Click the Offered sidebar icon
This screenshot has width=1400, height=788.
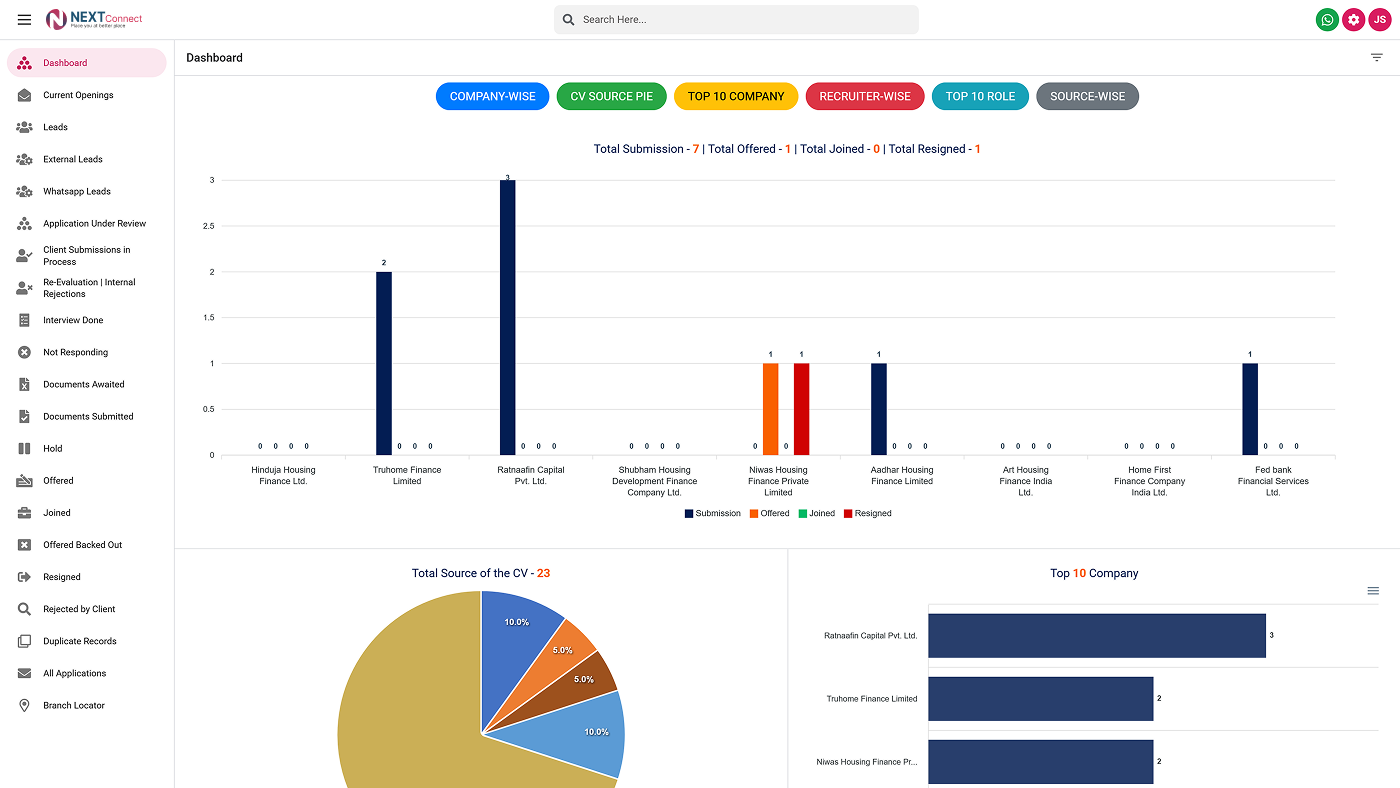[x=25, y=481]
